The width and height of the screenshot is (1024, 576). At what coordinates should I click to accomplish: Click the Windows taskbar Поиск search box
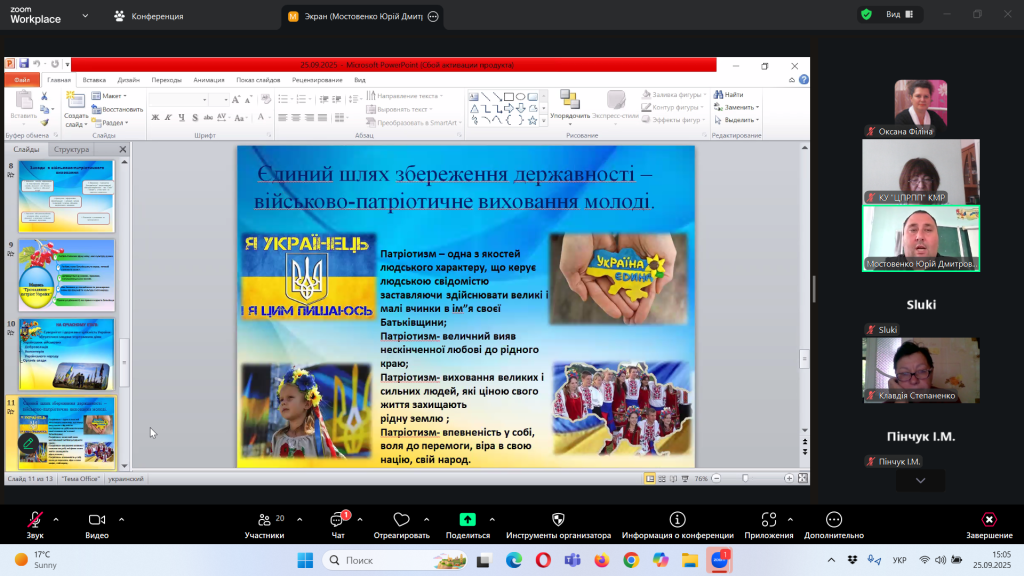(x=400, y=560)
